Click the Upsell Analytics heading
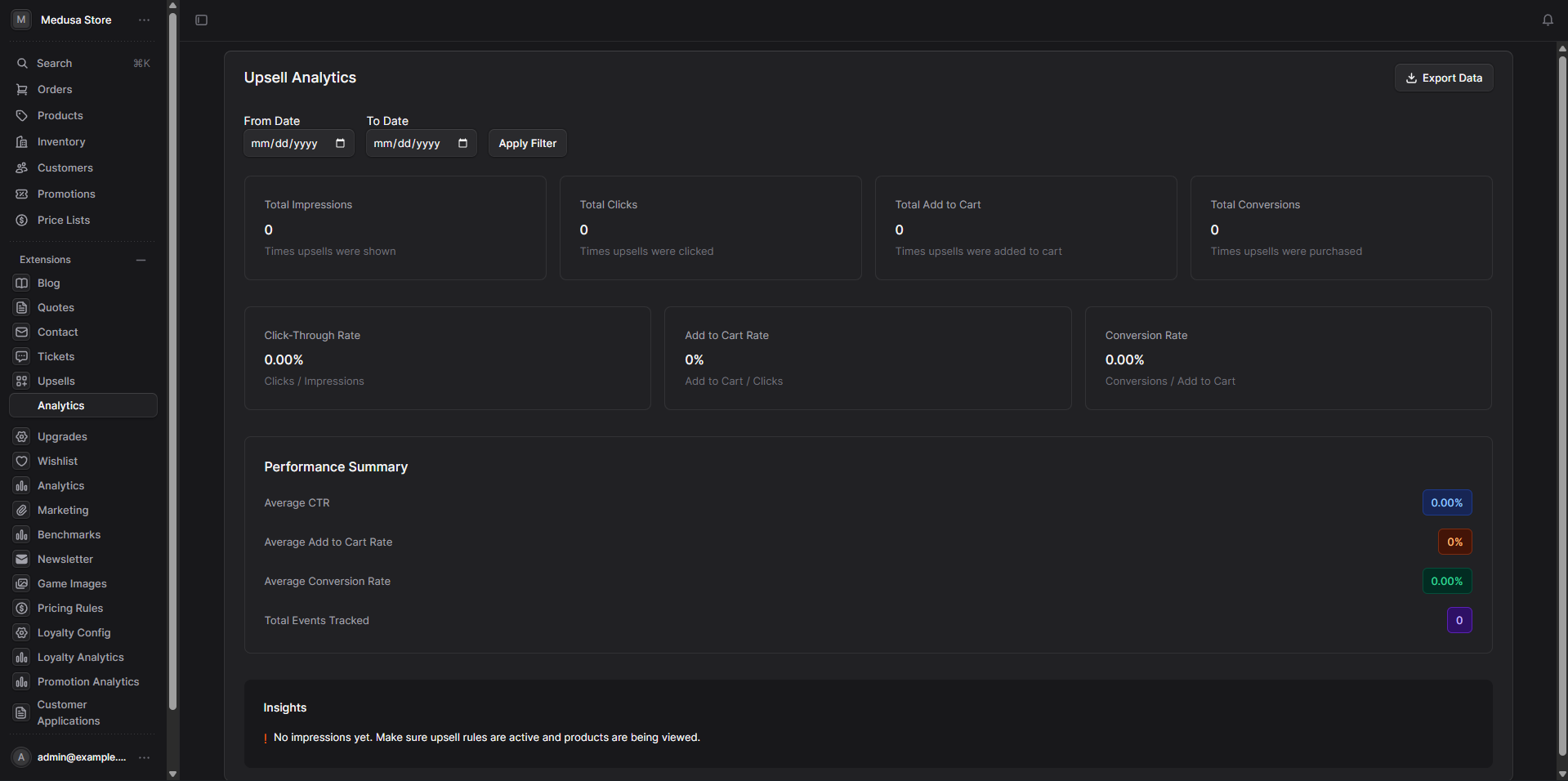Viewport: 1568px width, 781px height. tap(300, 78)
